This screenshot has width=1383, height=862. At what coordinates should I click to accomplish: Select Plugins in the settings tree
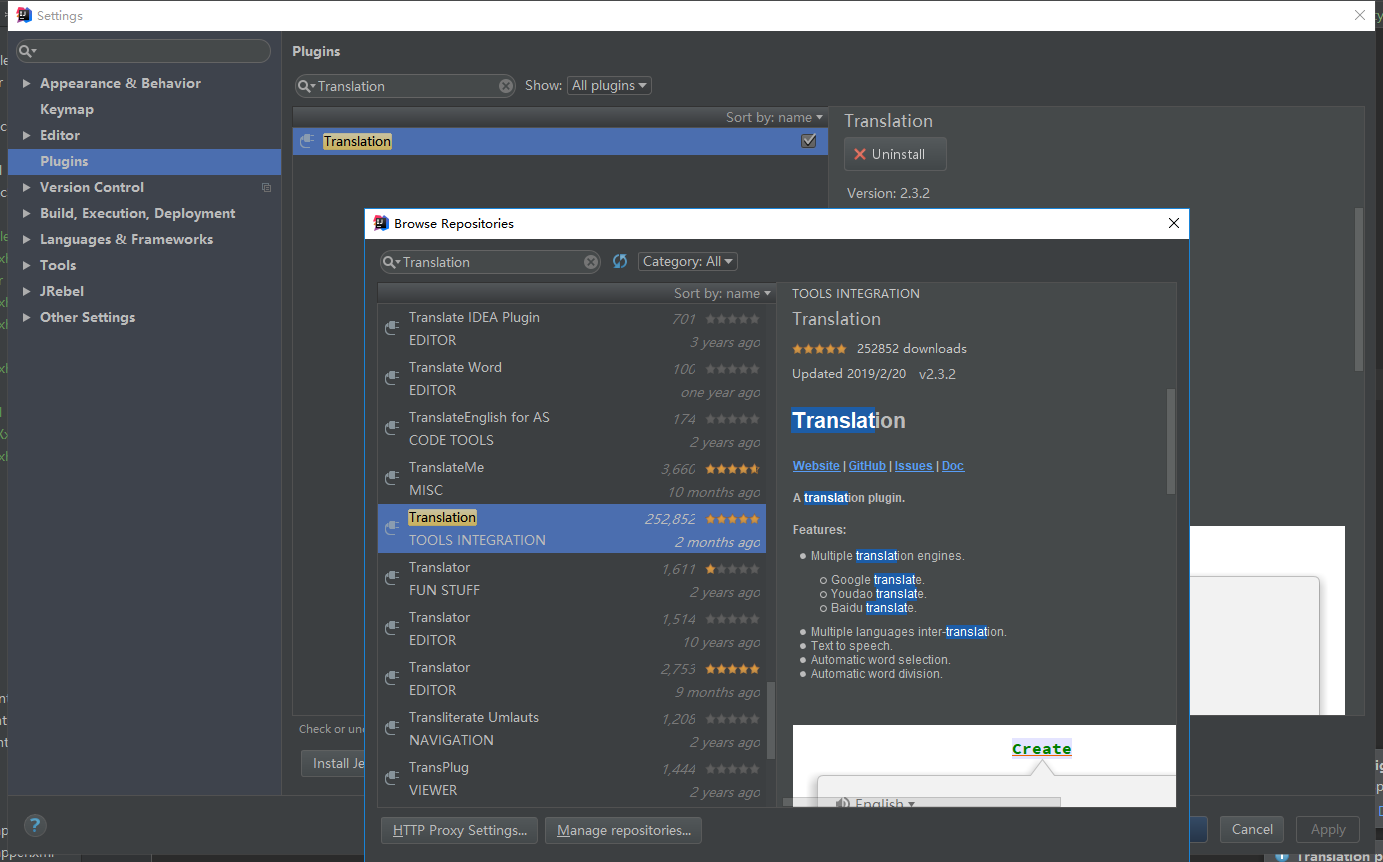point(145,161)
